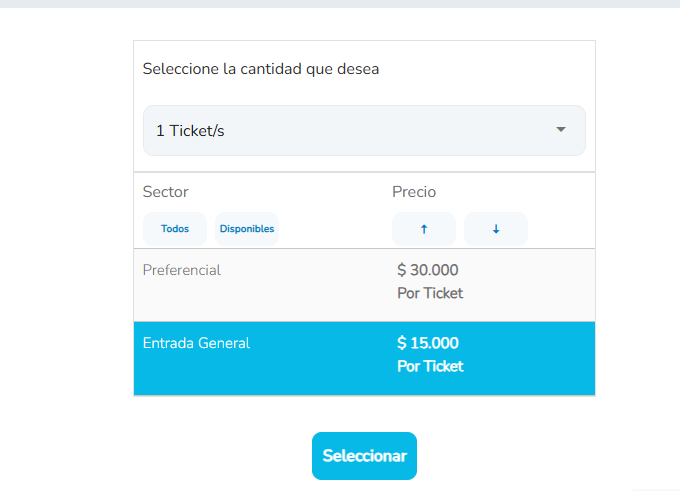
Task: Click the Sector column header
Action: 166,192
